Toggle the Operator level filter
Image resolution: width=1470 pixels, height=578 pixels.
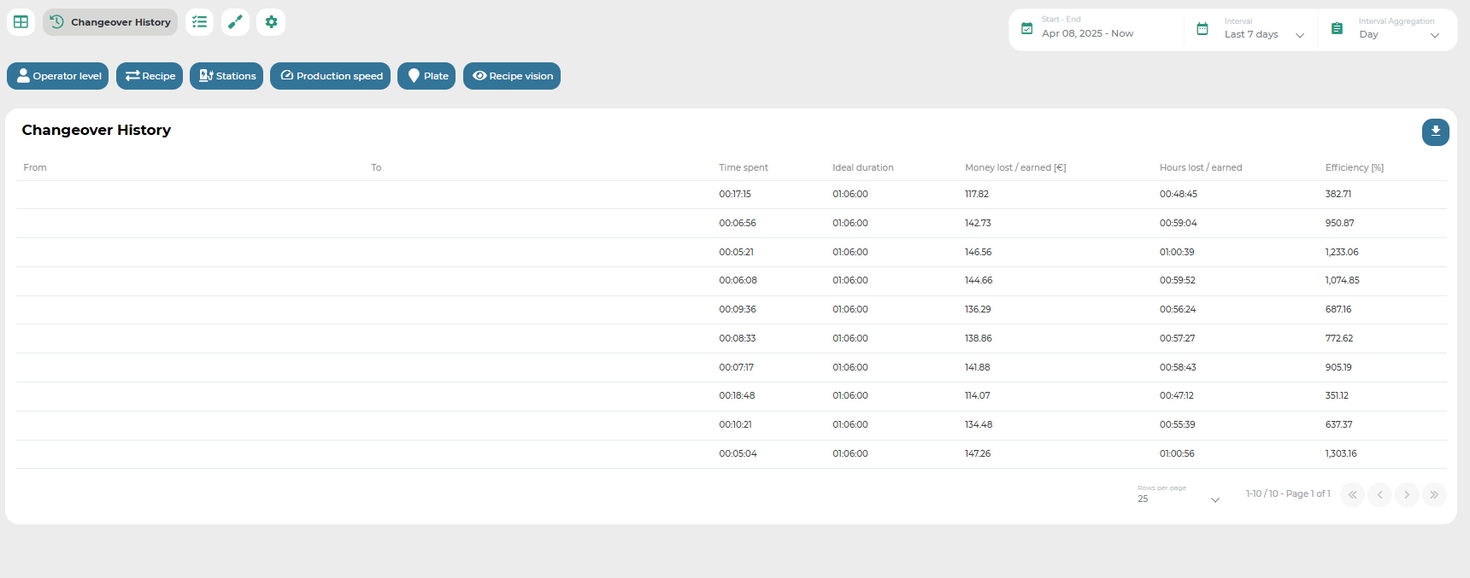[x=58, y=76]
